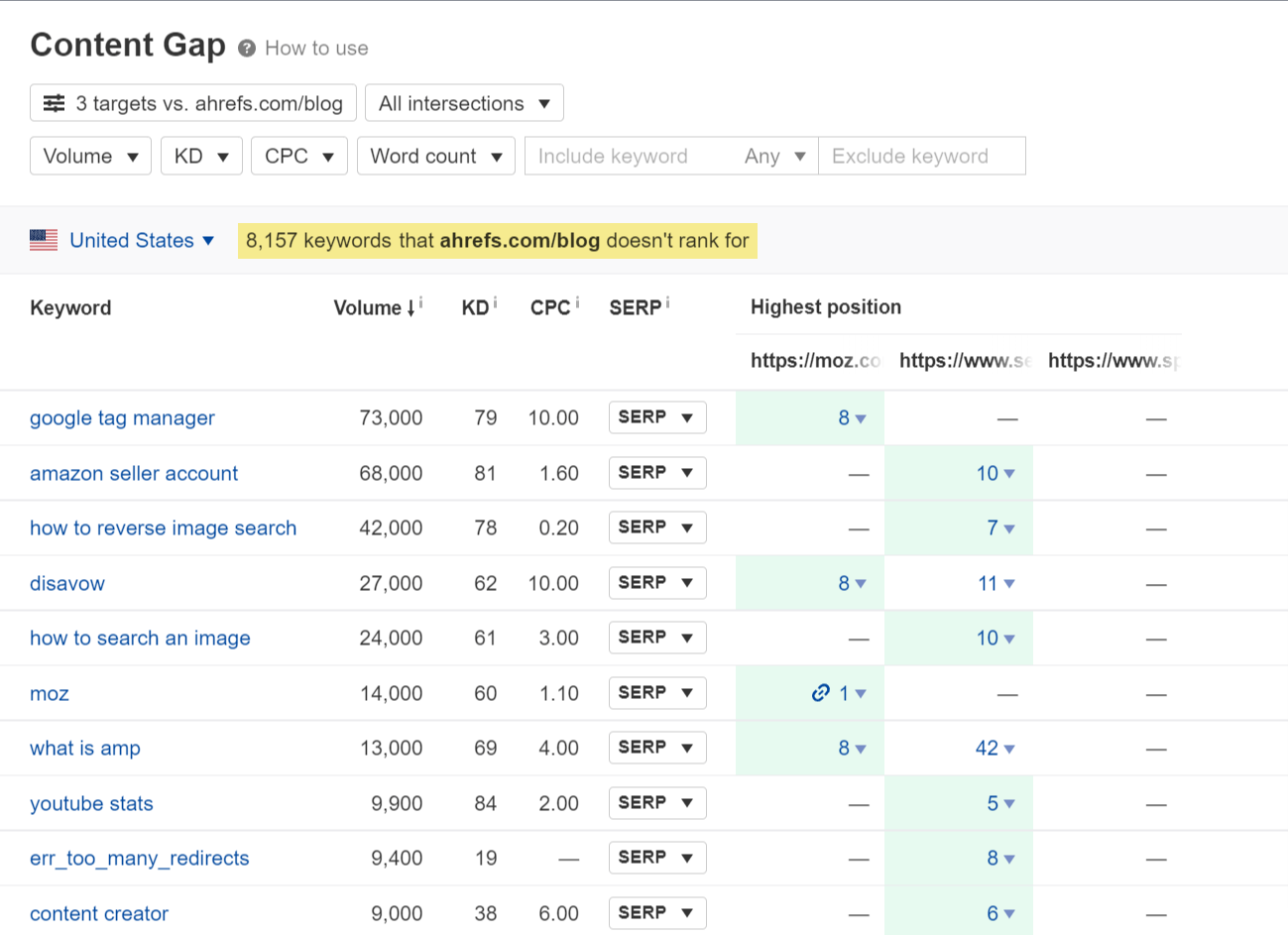Open the All intersections dropdown
The image size is (1288, 935).
(x=464, y=102)
